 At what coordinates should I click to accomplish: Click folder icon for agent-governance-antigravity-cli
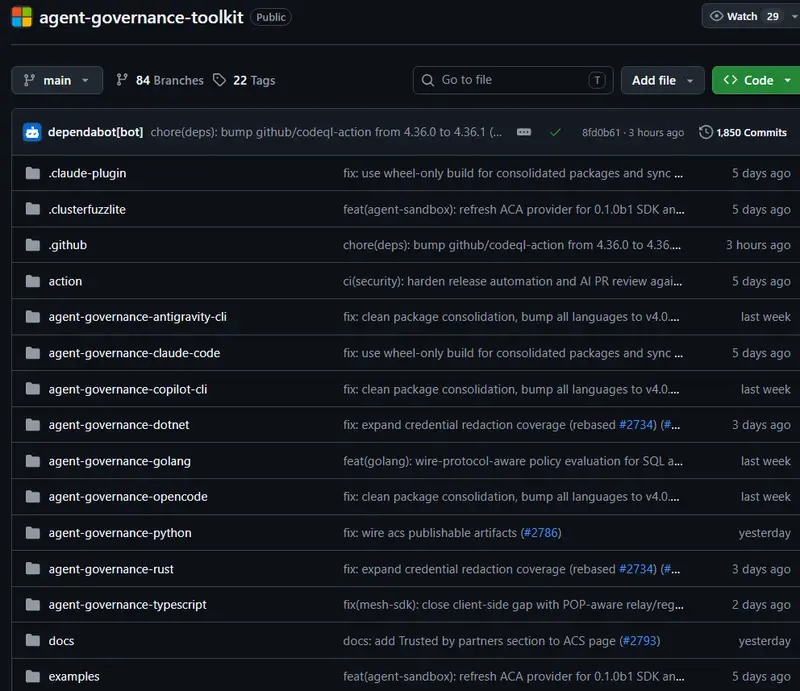[x=33, y=317]
